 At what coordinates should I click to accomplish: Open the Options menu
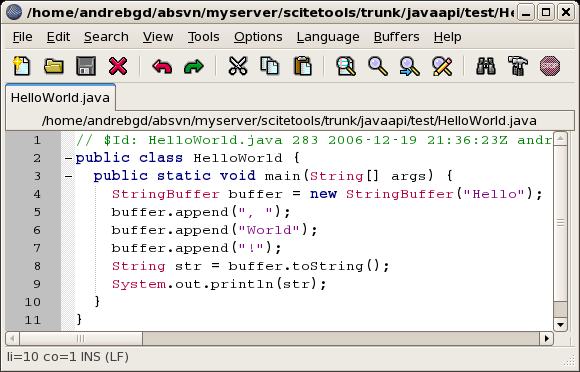point(258,37)
